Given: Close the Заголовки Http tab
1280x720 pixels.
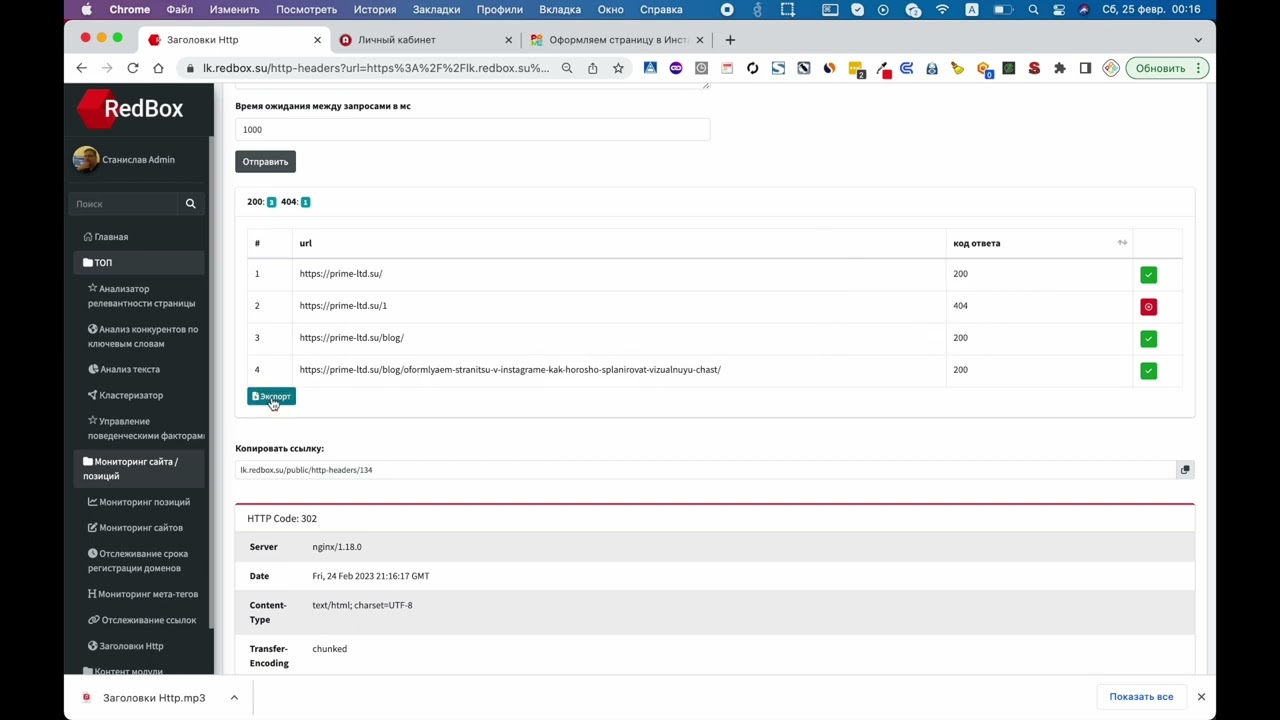Looking at the screenshot, I should (x=318, y=40).
